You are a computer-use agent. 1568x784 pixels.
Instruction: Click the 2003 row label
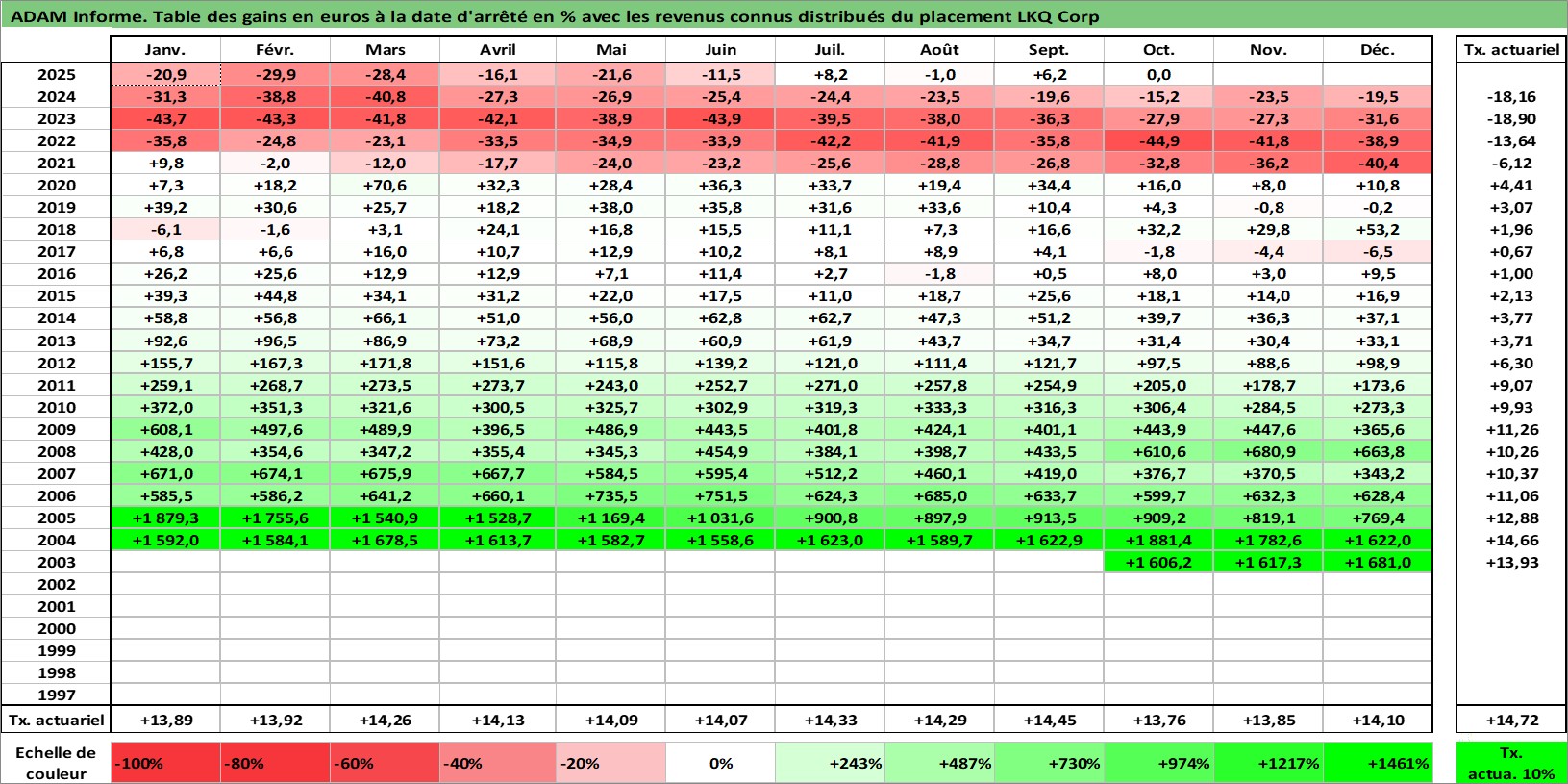(57, 563)
